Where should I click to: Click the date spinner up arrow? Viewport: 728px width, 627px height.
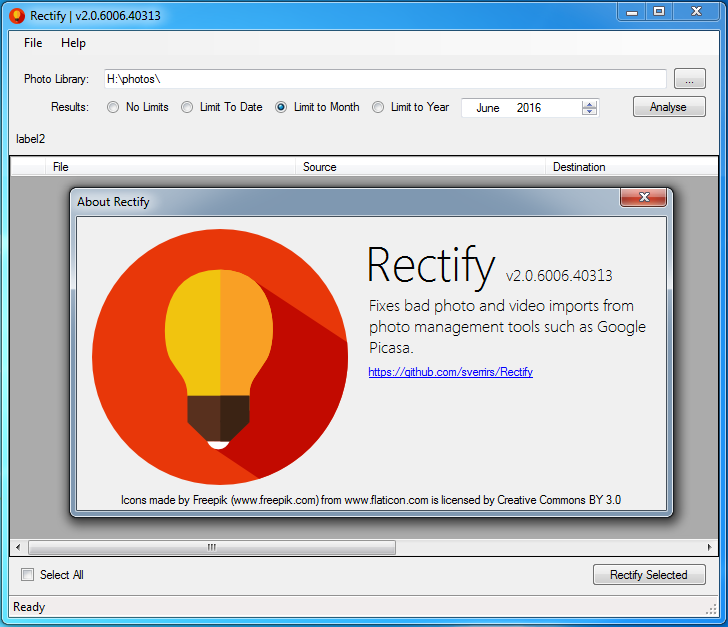(x=589, y=104)
